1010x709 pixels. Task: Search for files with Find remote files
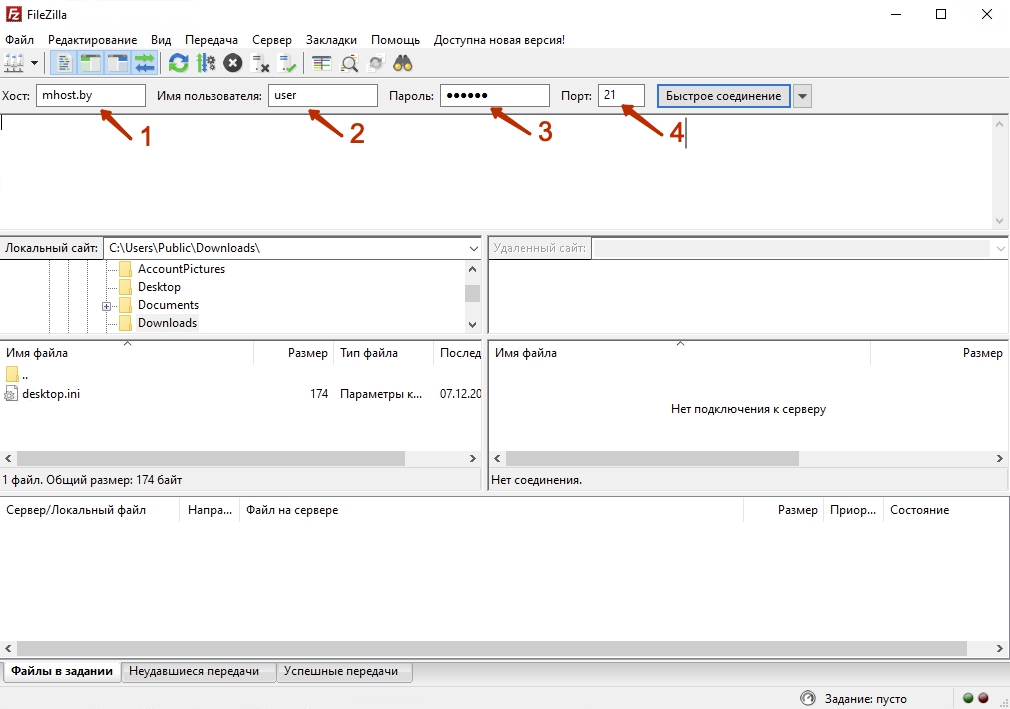point(402,63)
